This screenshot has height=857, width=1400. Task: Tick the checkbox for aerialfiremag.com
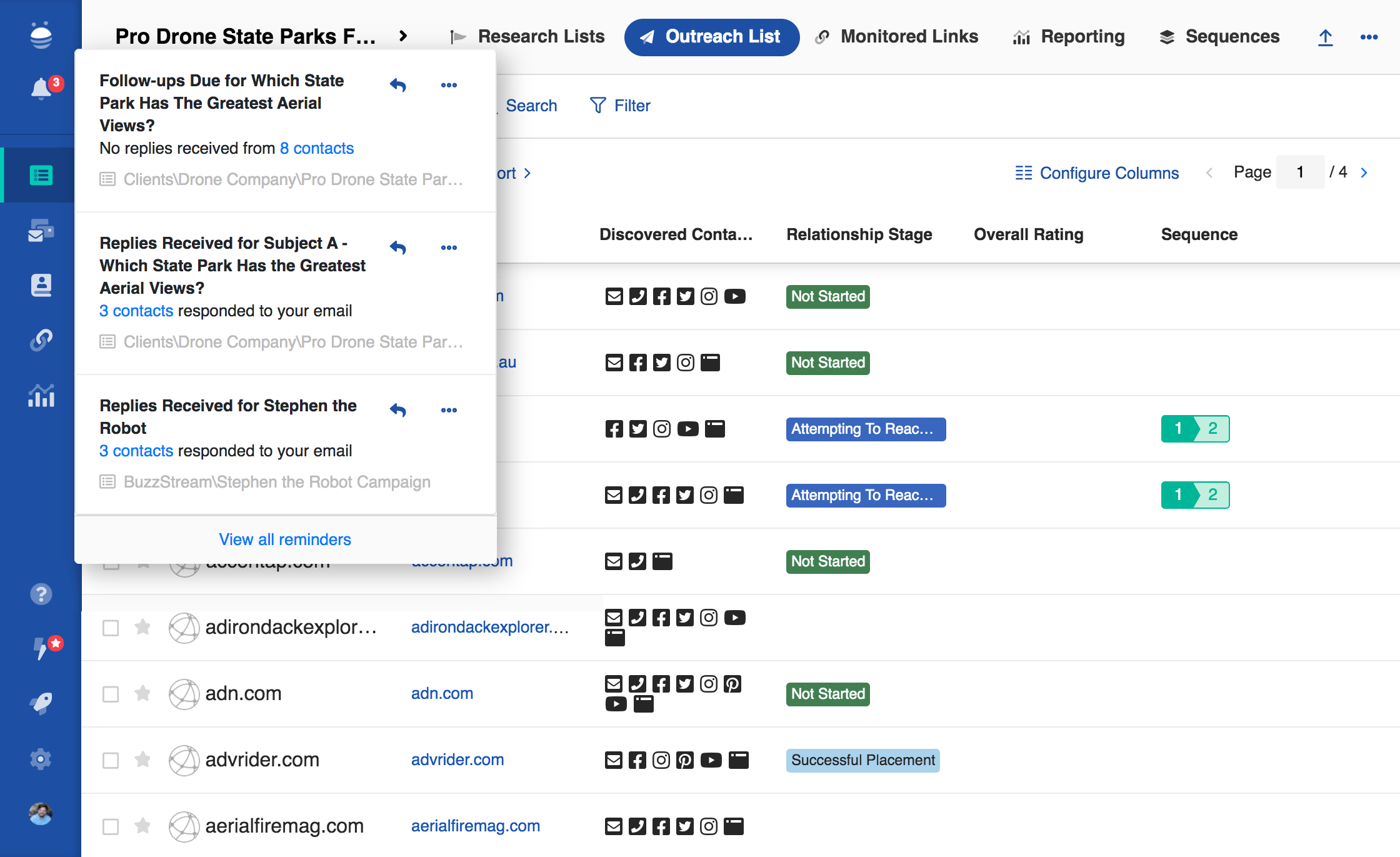click(x=111, y=826)
